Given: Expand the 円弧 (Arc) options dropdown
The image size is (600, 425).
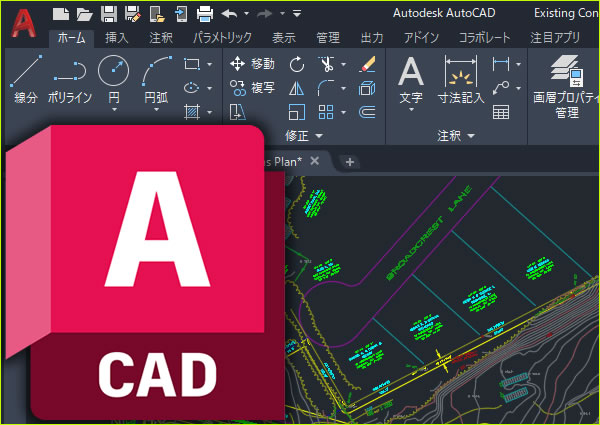Looking at the screenshot, I should coord(157,110).
